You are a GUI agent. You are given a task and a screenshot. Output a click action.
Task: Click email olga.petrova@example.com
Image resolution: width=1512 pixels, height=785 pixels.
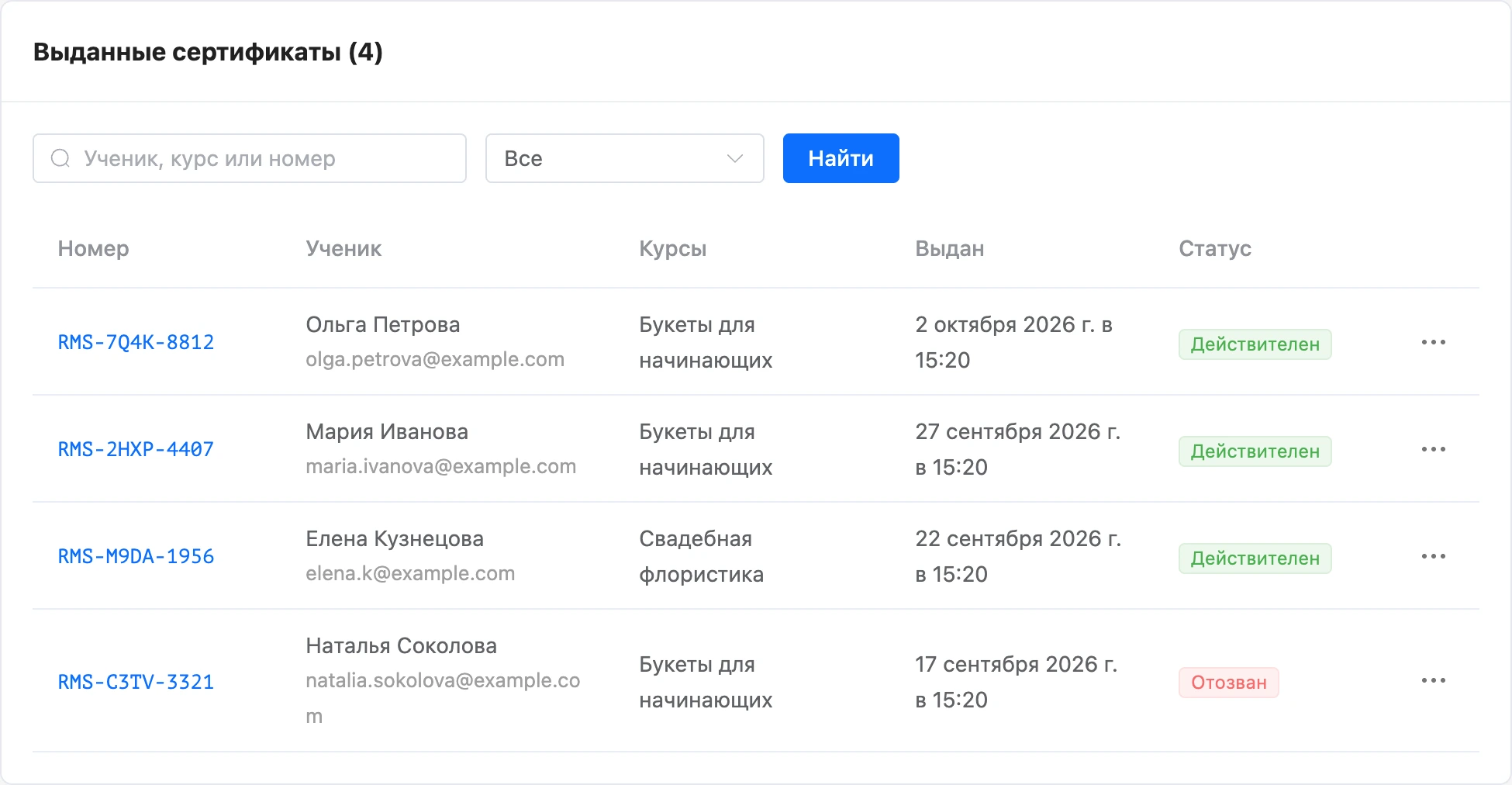pos(435,359)
